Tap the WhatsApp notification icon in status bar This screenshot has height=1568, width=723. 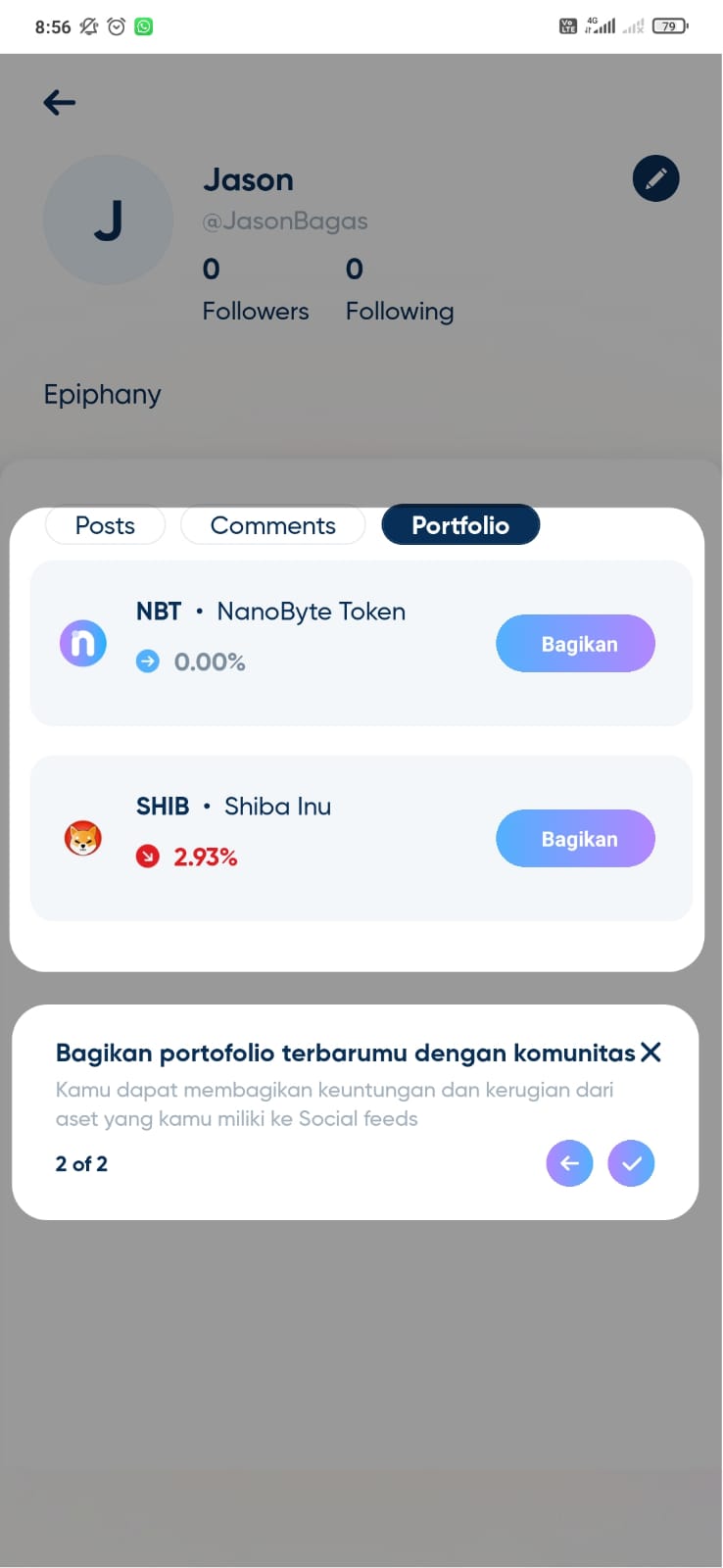pyautogui.click(x=144, y=26)
